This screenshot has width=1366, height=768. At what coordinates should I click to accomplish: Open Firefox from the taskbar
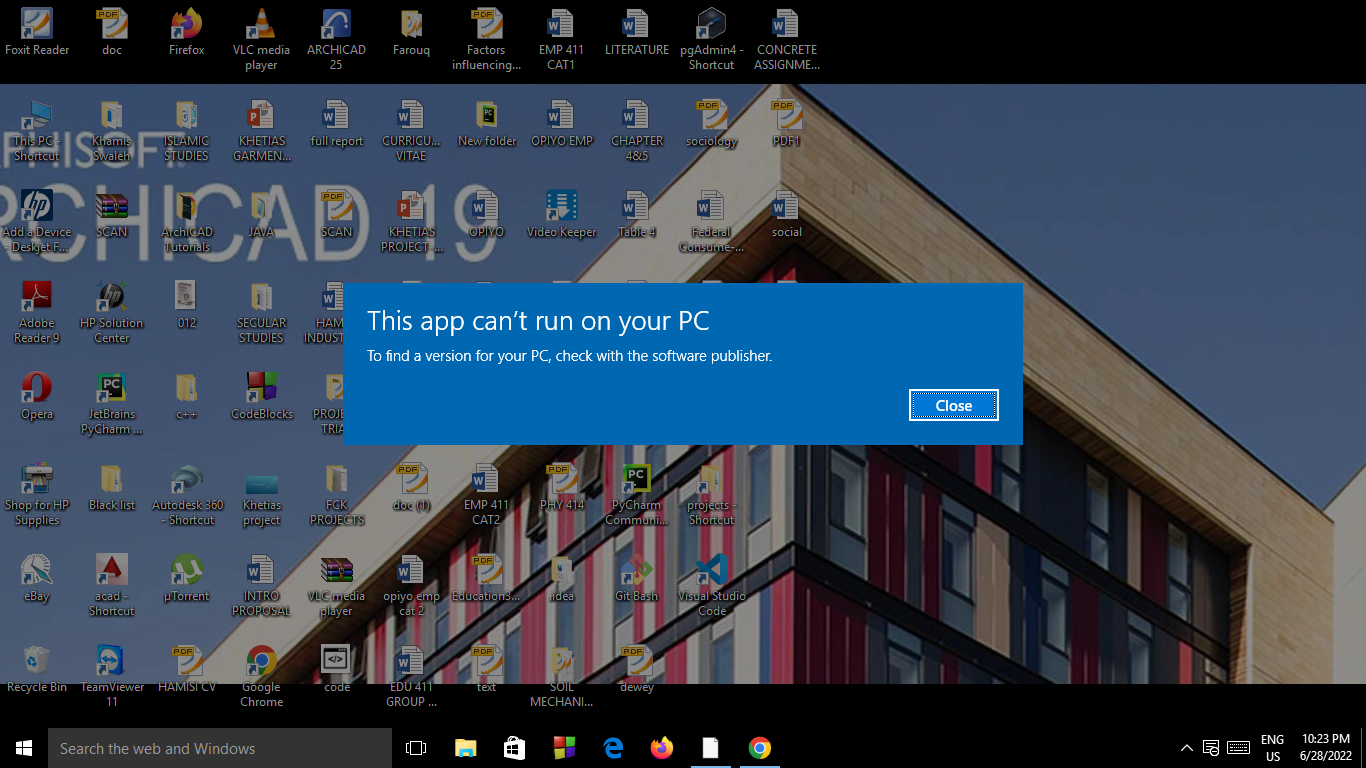click(662, 748)
